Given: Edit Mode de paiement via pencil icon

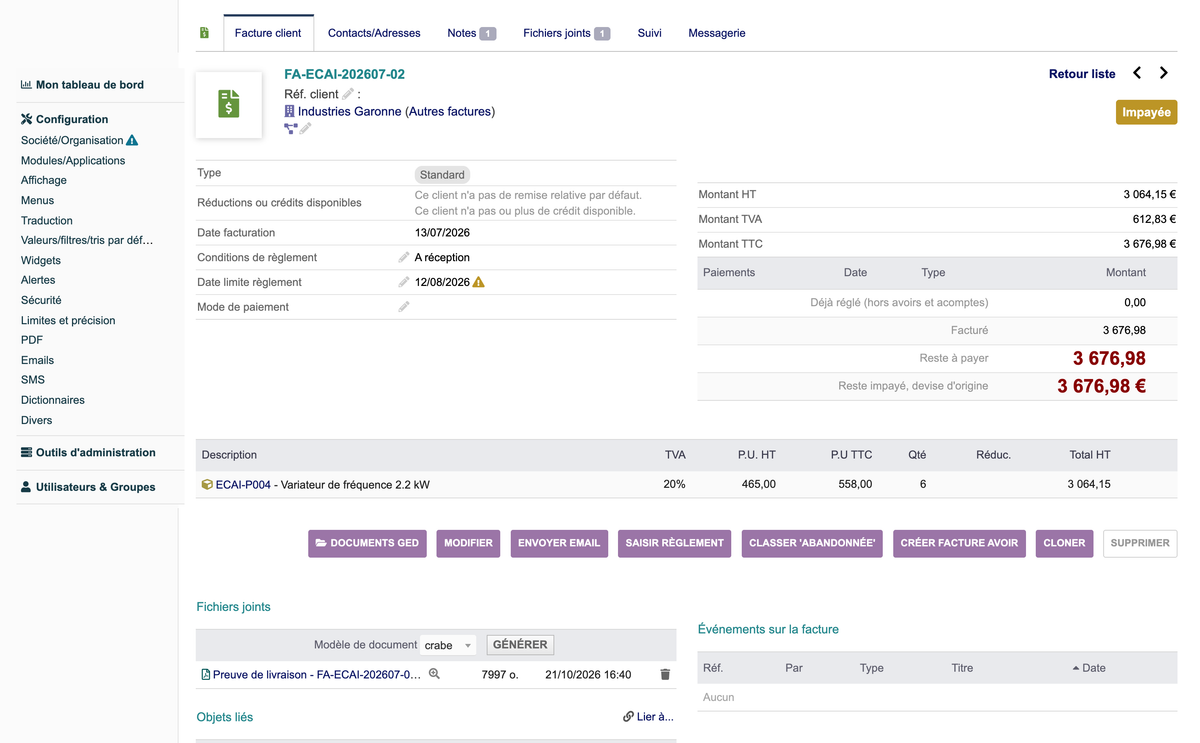Looking at the screenshot, I should [x=404, y=307].
